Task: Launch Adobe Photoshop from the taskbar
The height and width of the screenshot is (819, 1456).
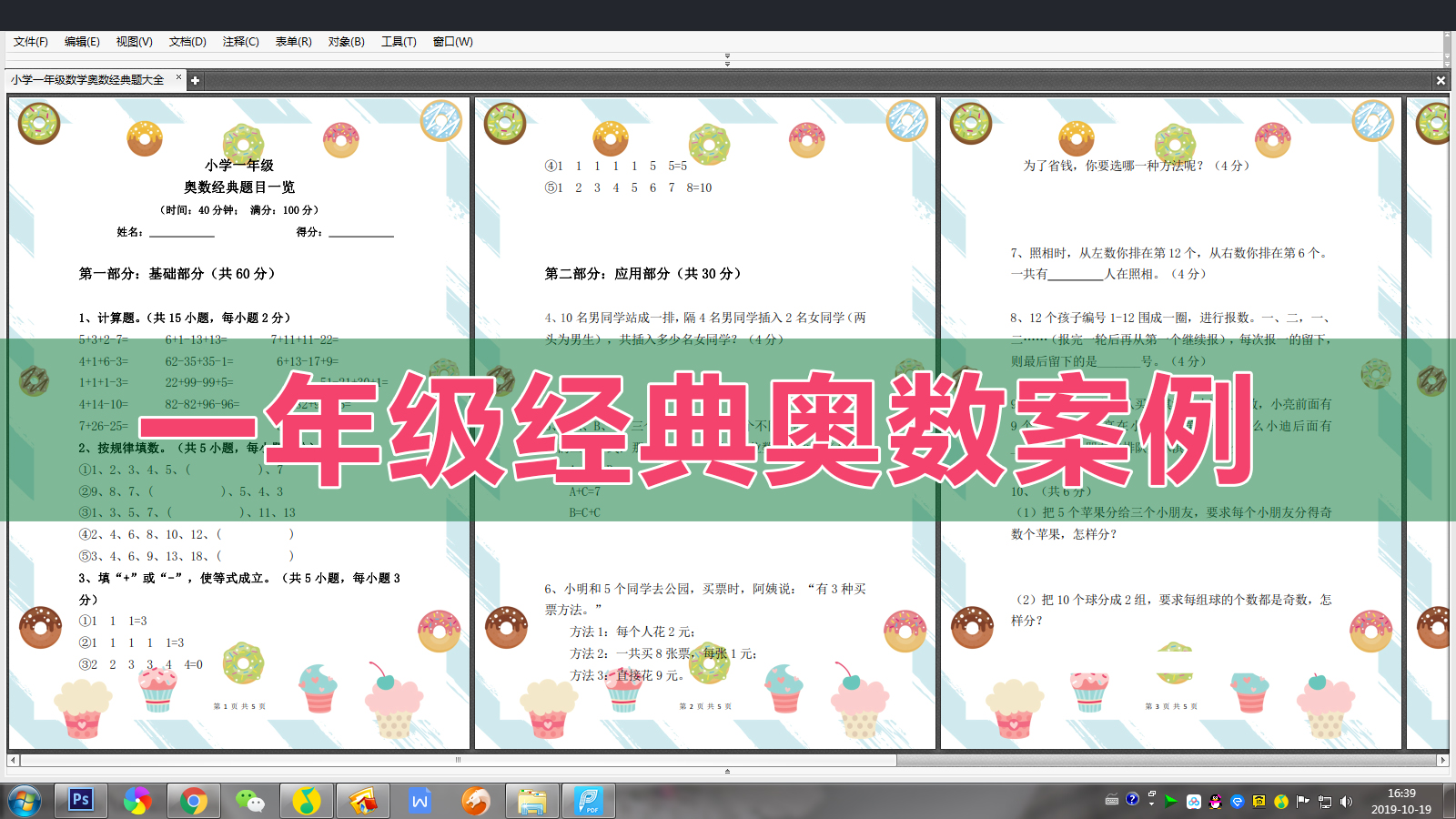Action: 80,801
